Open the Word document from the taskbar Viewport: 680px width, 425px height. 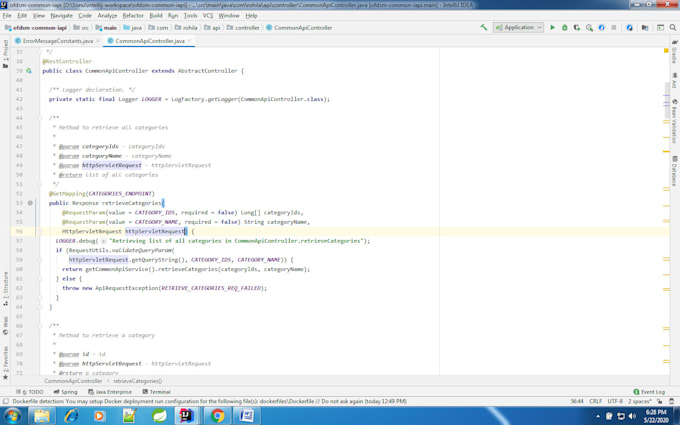(246, 416)
